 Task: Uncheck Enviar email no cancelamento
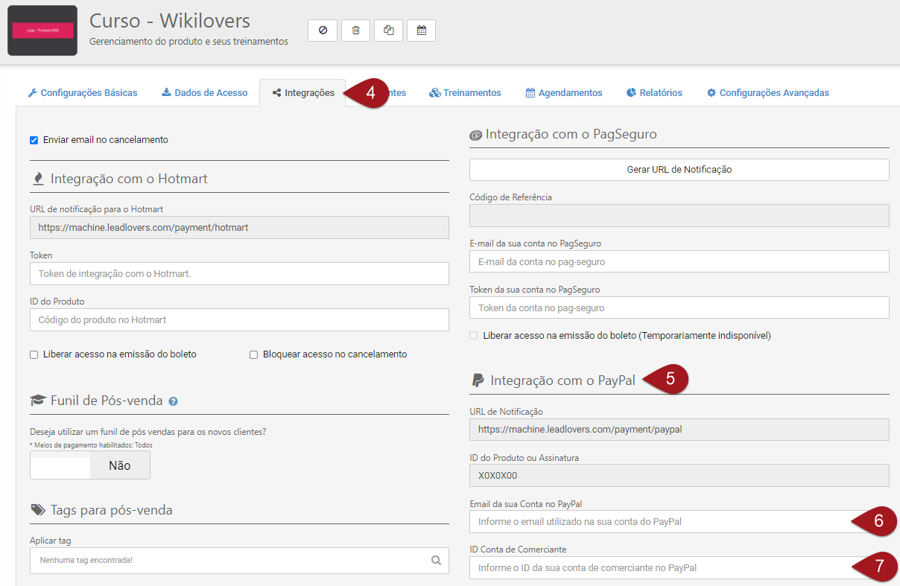tap(34, 140)
